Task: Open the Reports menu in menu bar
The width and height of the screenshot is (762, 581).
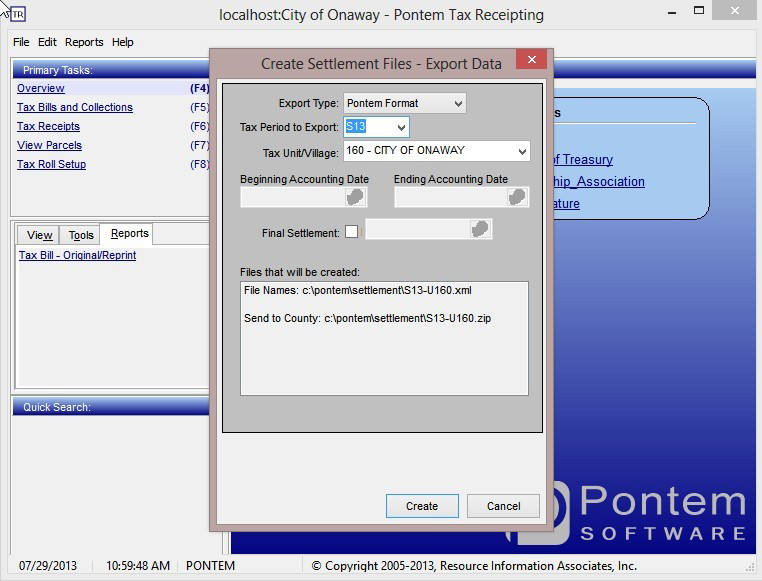Action: coord(84,42)
